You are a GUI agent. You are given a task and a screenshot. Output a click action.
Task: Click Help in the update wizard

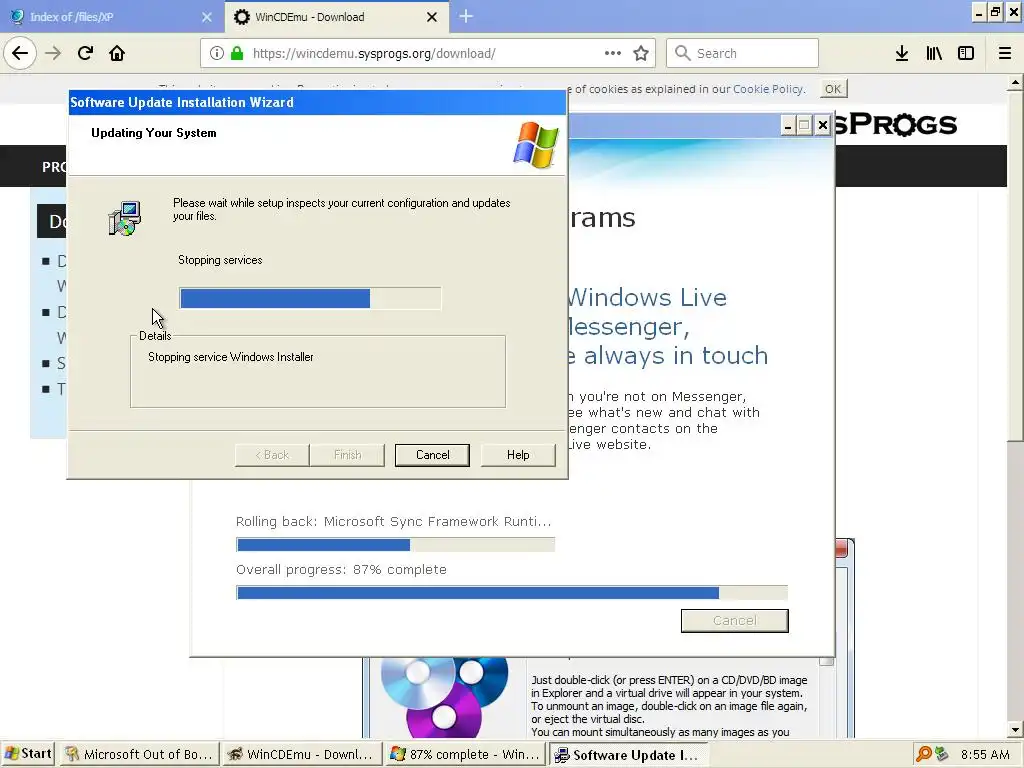[518, 455]
